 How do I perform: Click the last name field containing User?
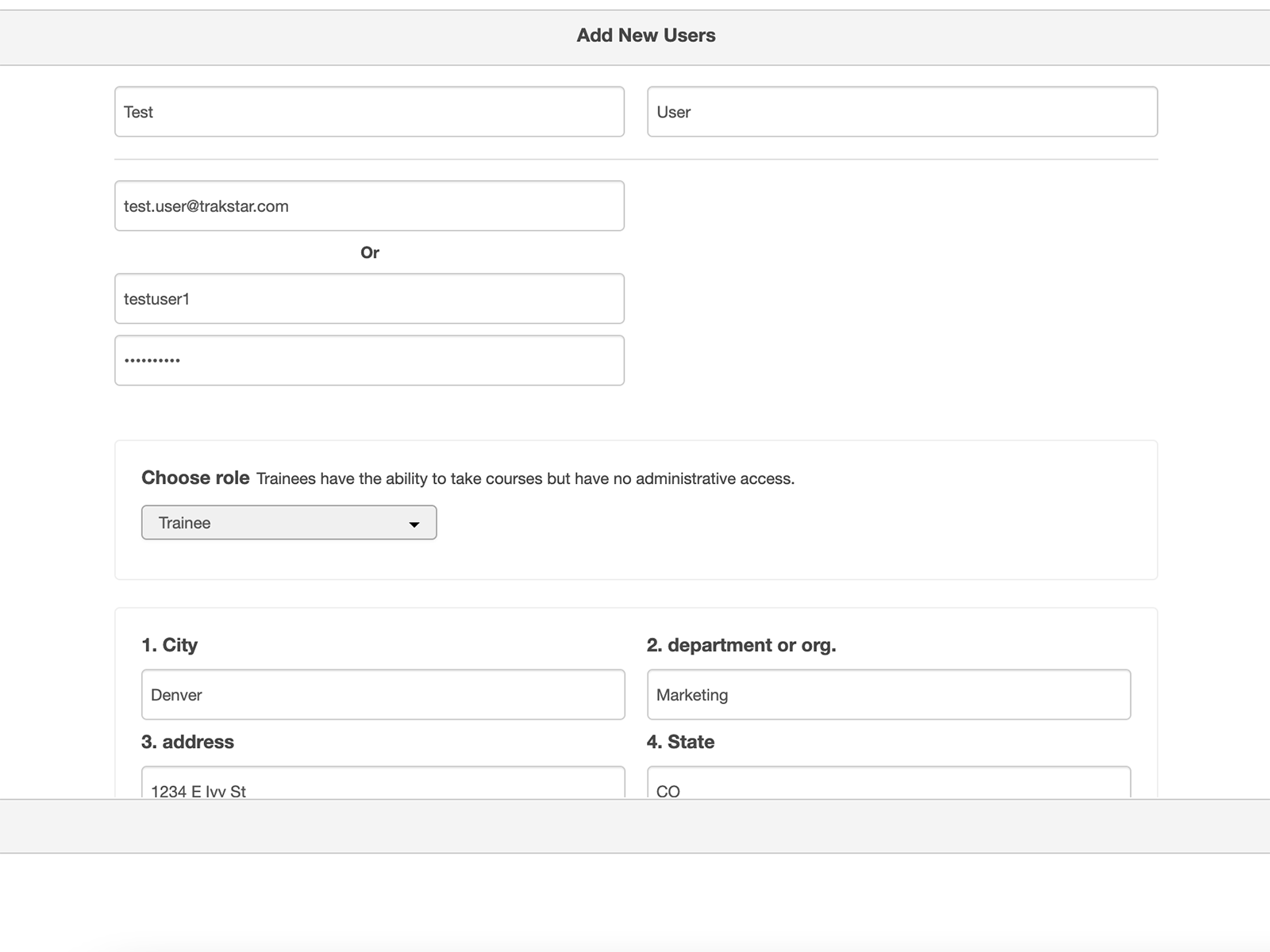click(902, 112)
